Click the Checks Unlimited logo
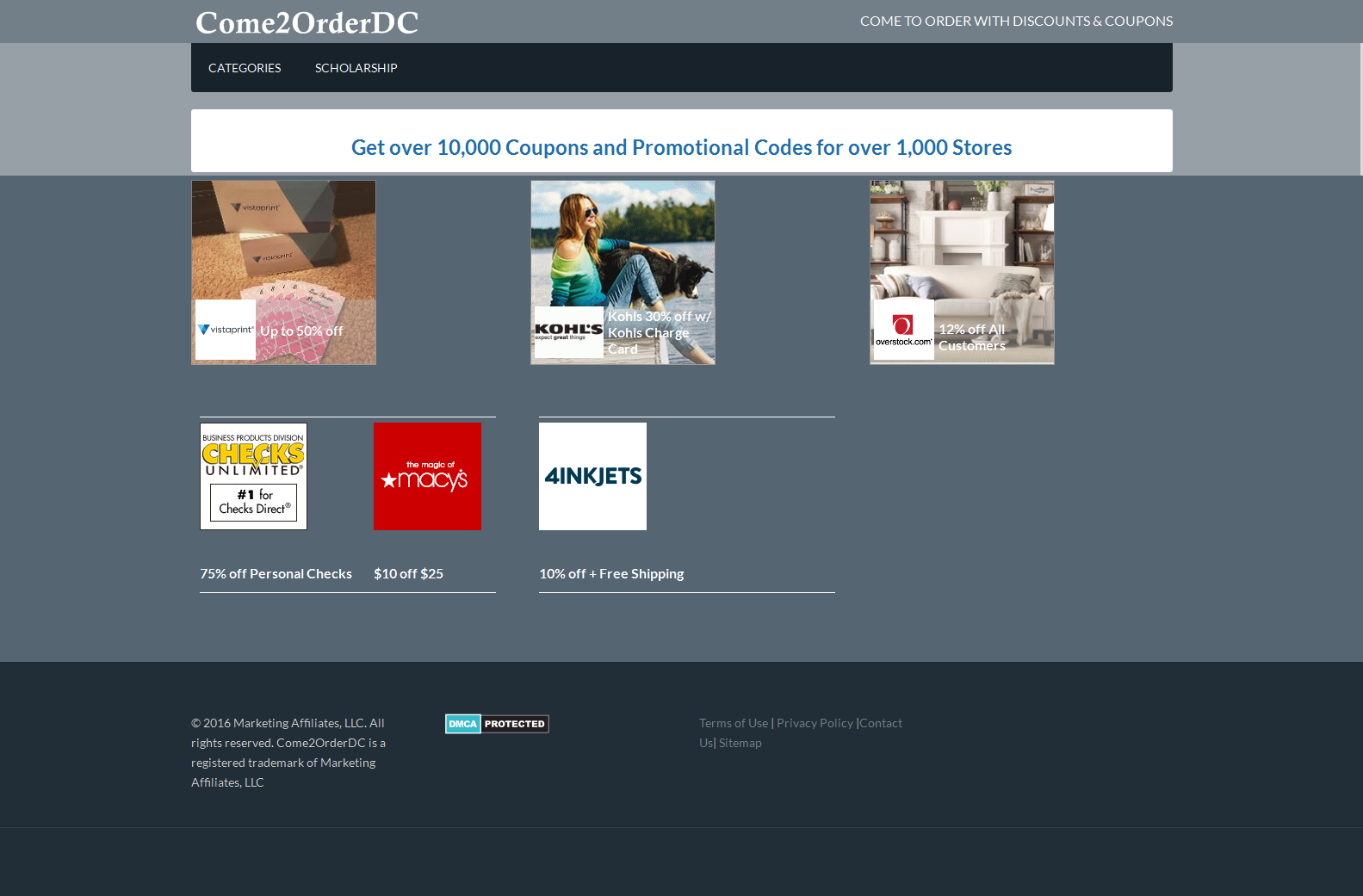This screenshot has width=1363, height=896. (253, 476)
